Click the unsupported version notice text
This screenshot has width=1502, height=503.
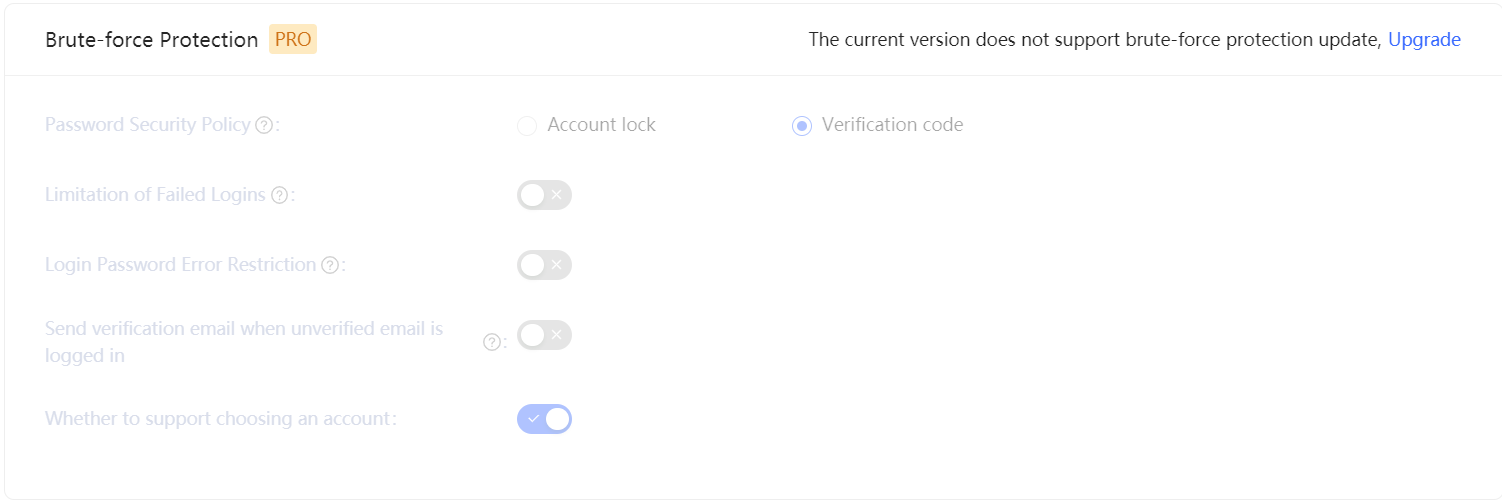(x=1094, y=40)
